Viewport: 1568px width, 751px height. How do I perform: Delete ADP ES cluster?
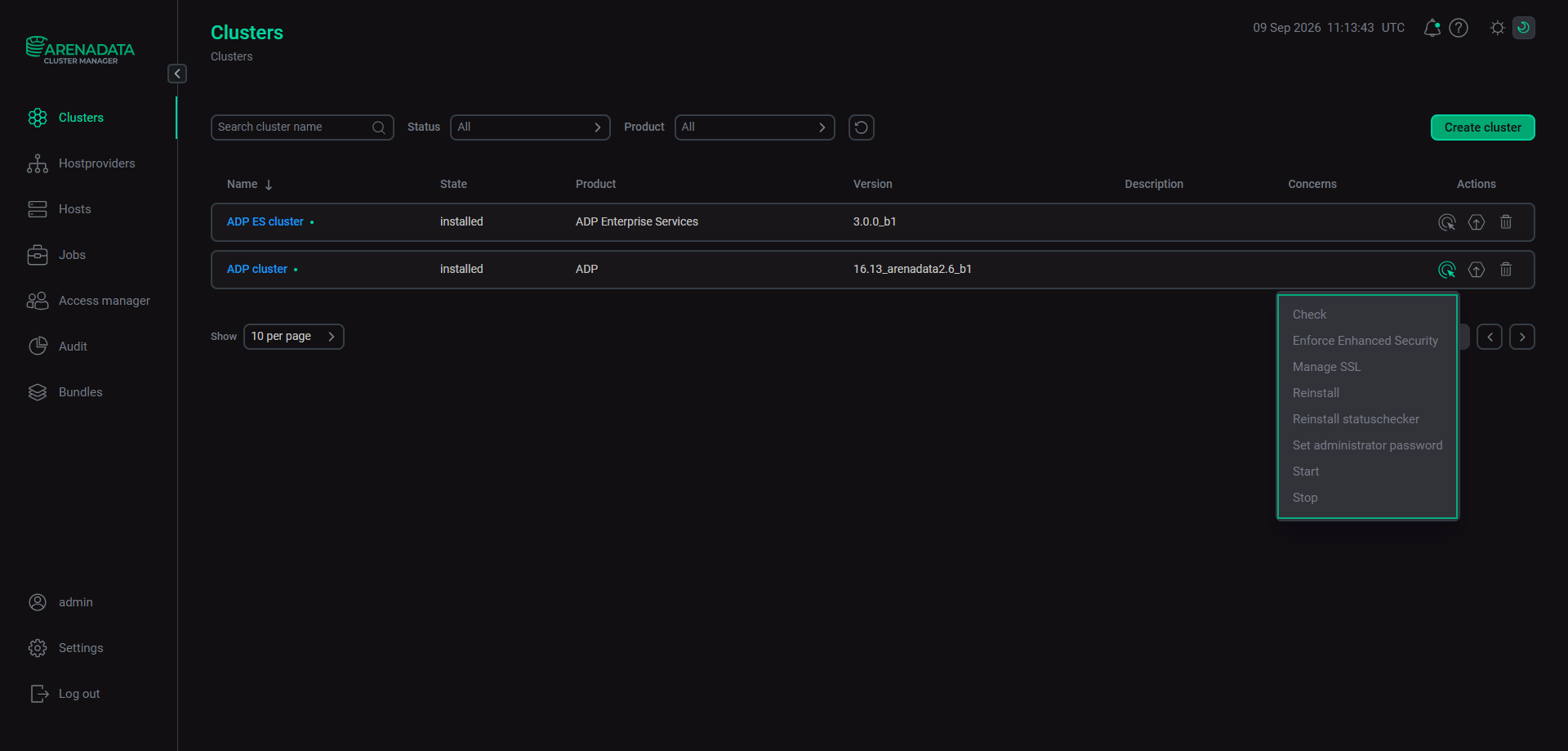click(1506, 222)
